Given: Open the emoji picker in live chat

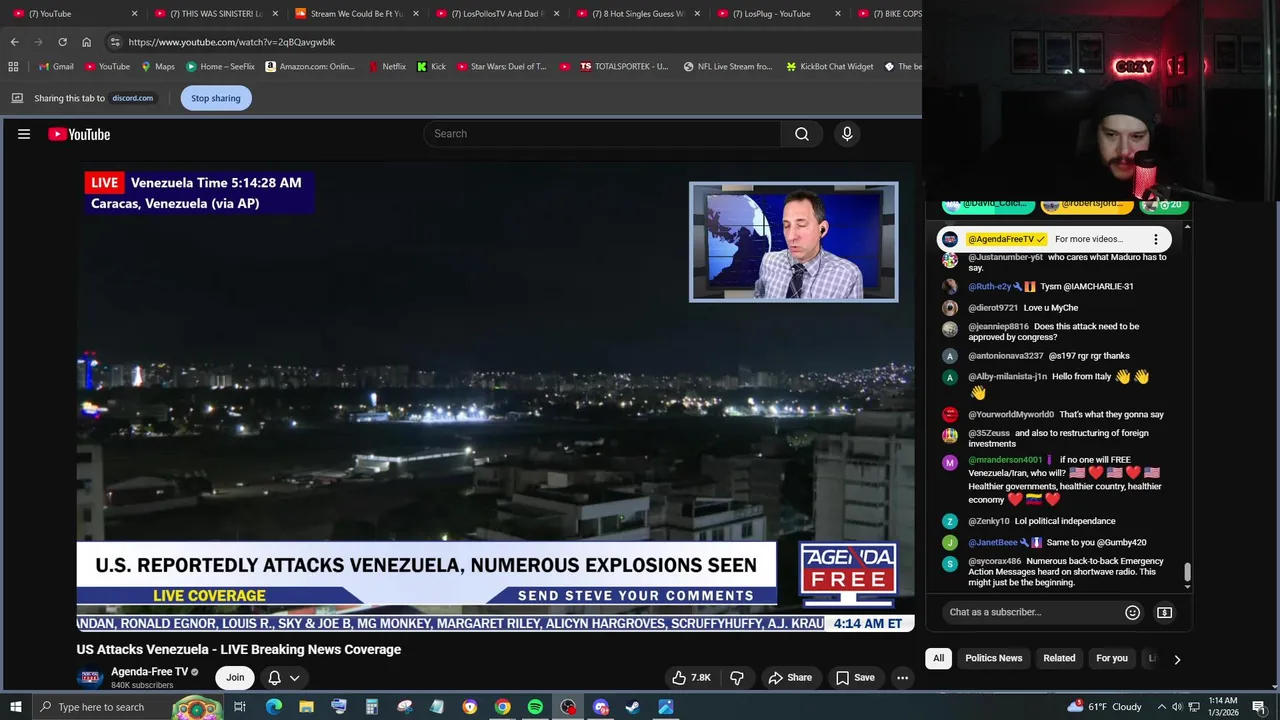Looking at the screenshot, I should coord(1132,612).
